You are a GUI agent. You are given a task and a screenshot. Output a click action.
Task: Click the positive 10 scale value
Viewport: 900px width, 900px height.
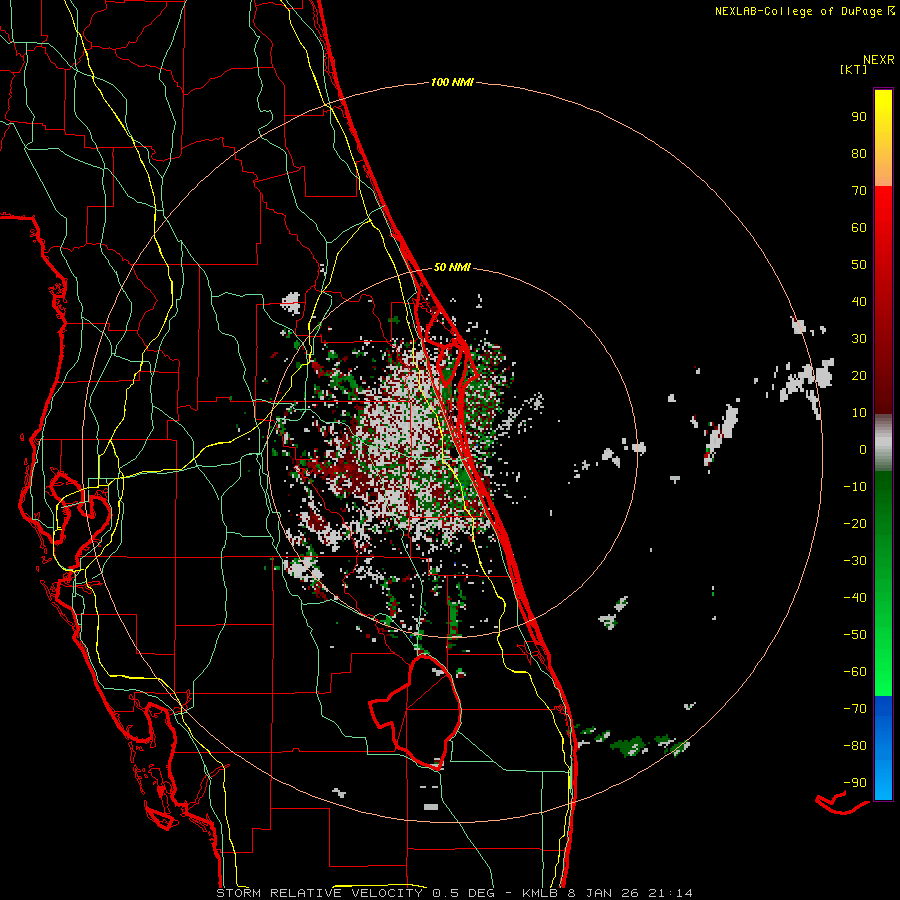859,413
